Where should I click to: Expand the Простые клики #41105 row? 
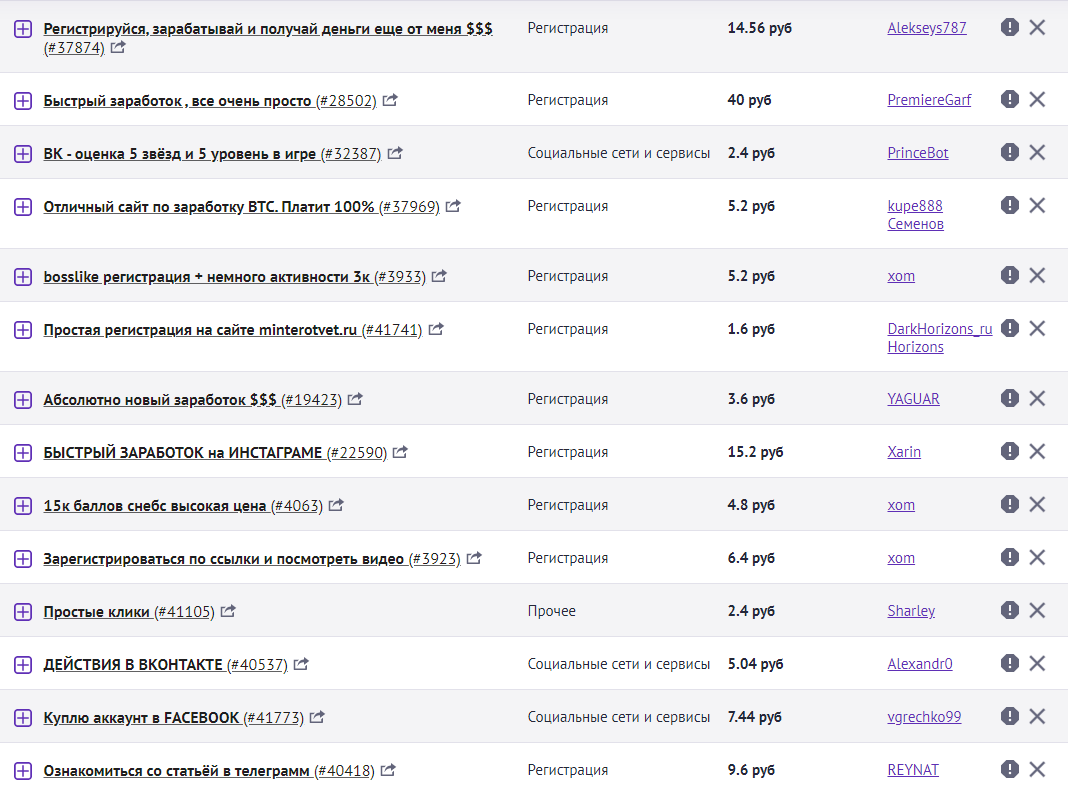coord(23,612)
